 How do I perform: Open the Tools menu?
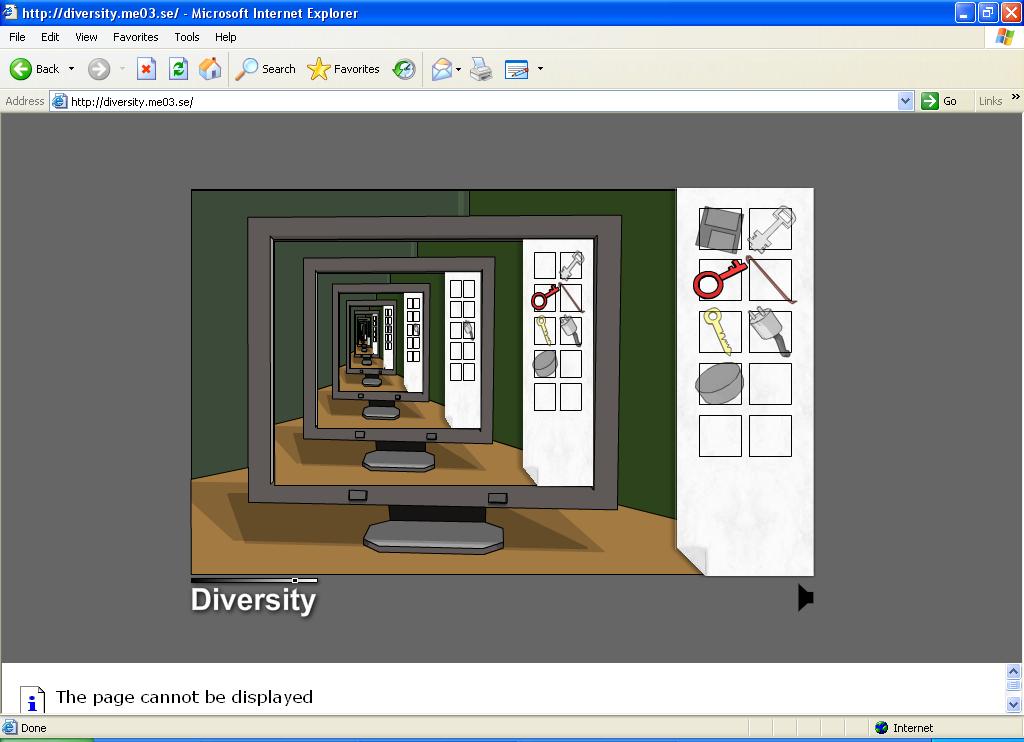coord(187,37)
